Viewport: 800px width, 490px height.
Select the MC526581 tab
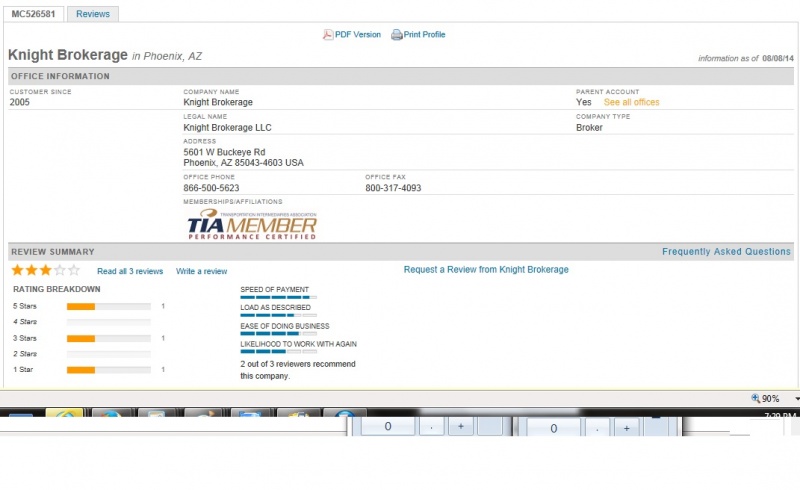click(x=33, y=14)
